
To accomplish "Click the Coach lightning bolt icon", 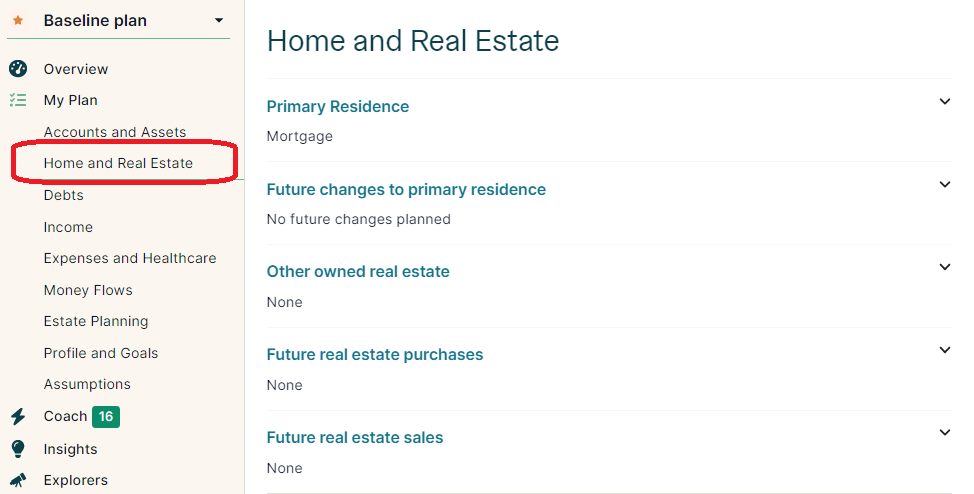I will click(x=18, y=416).
